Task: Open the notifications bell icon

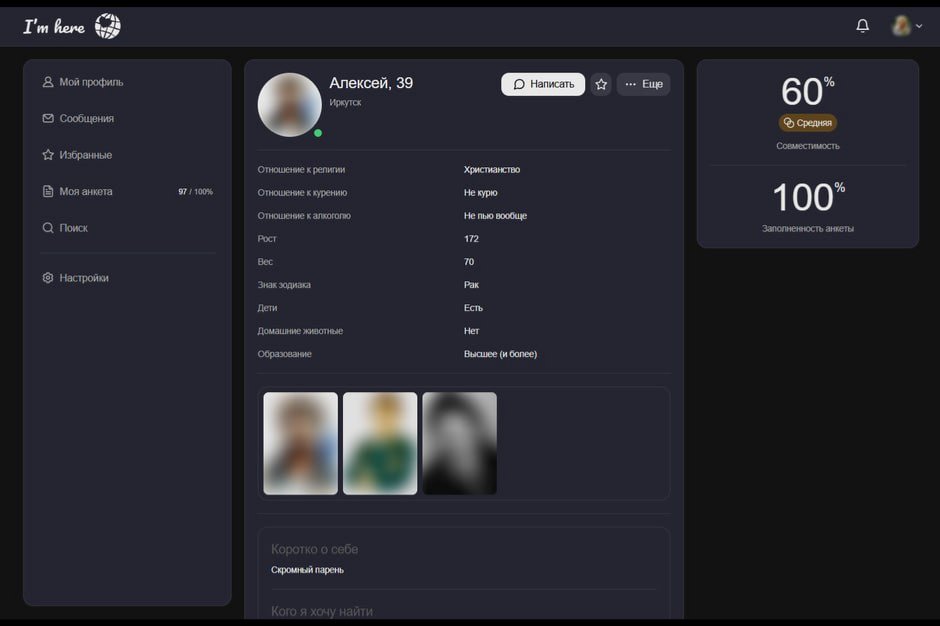Action: (x=862, y=26)
